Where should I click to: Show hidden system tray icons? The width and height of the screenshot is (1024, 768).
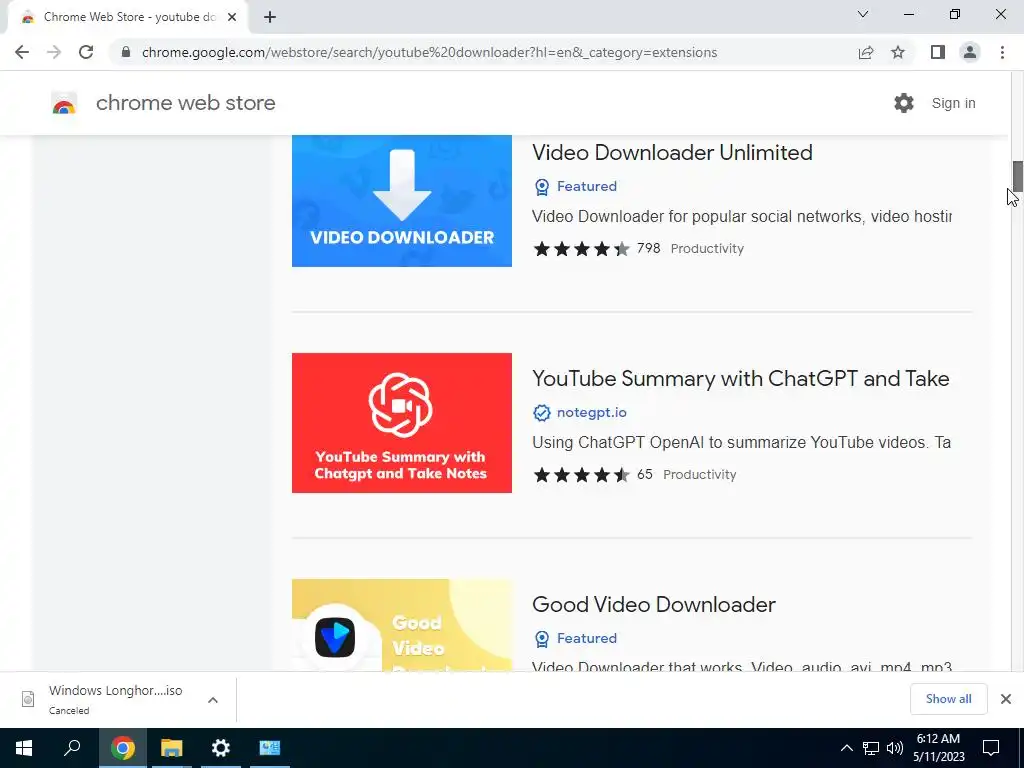pos(846,748)
